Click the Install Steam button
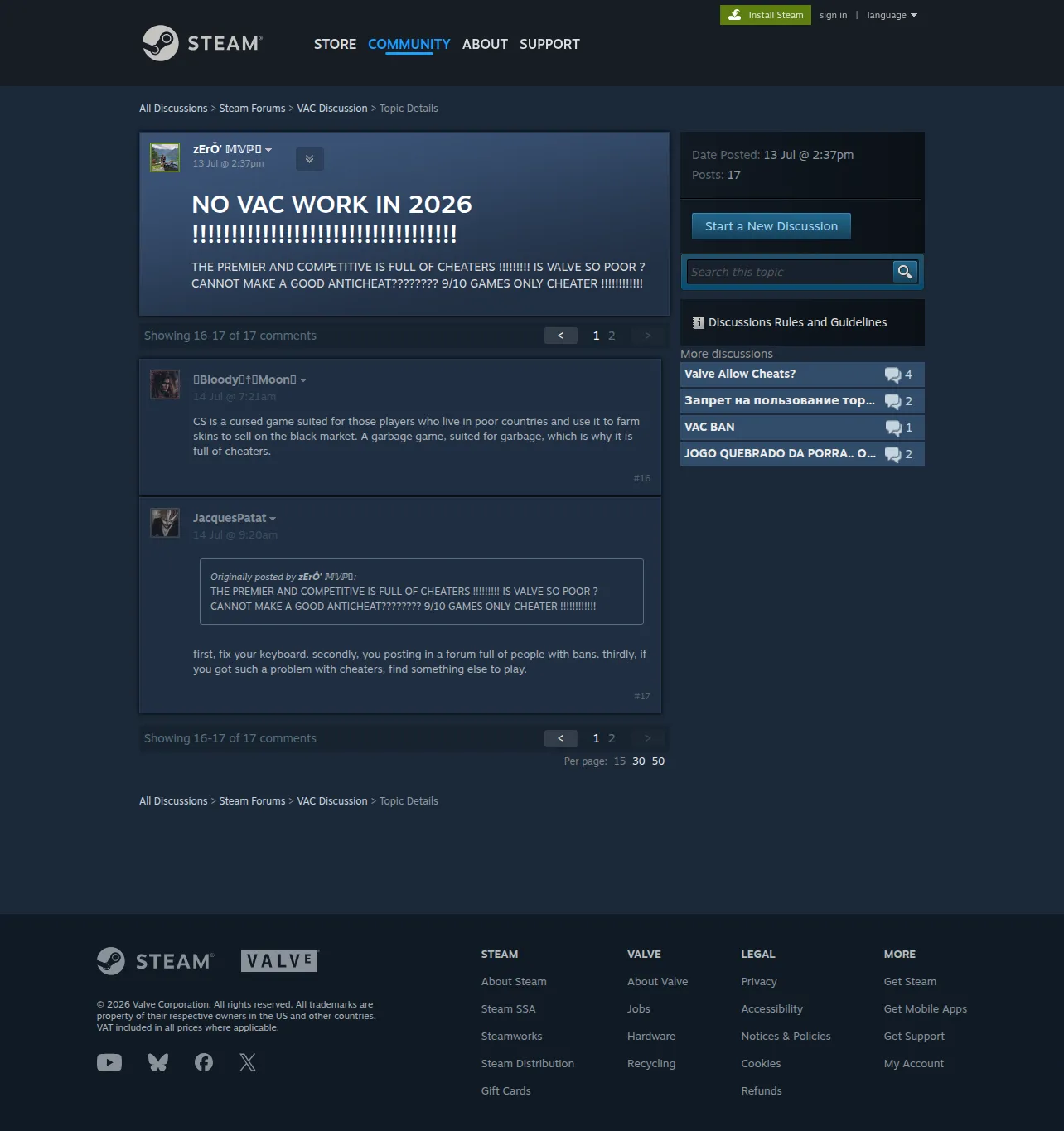1064x1131 pixels. click(767, 15)
